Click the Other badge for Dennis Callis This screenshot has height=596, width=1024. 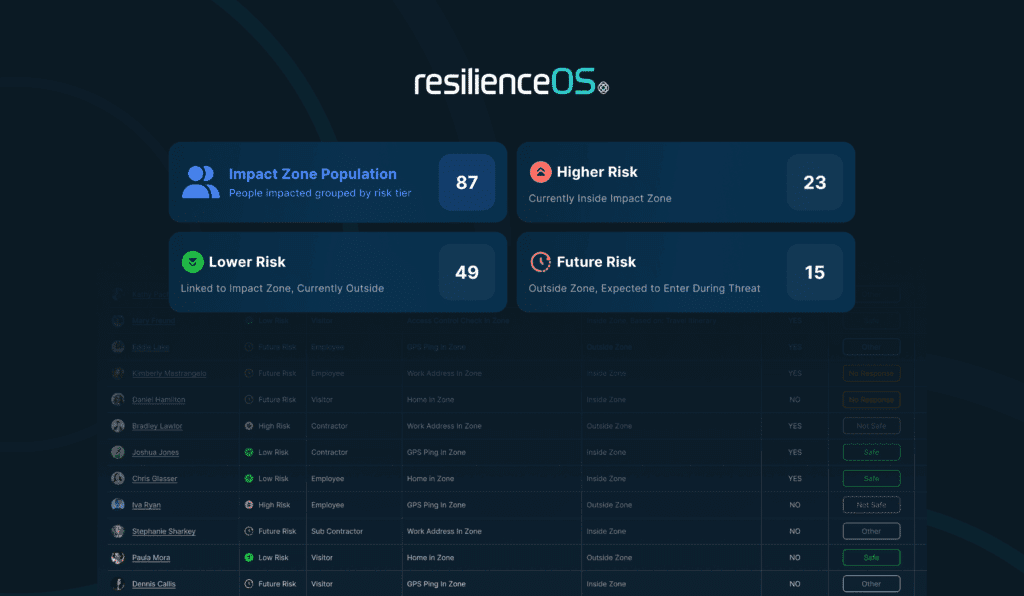(x=871, y=584)
